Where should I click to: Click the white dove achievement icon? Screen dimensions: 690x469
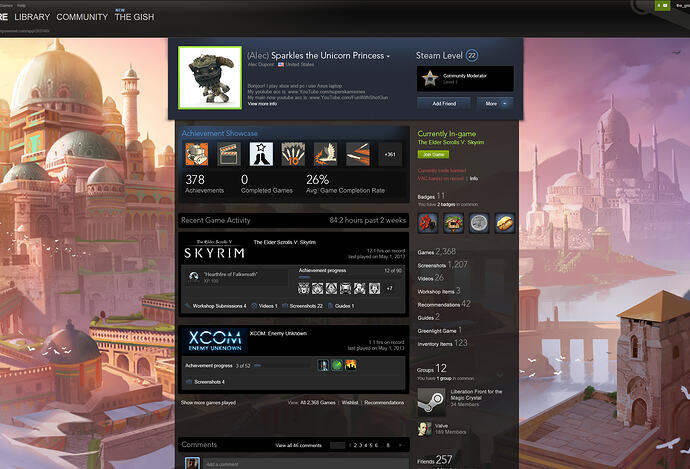pos(325,154)
